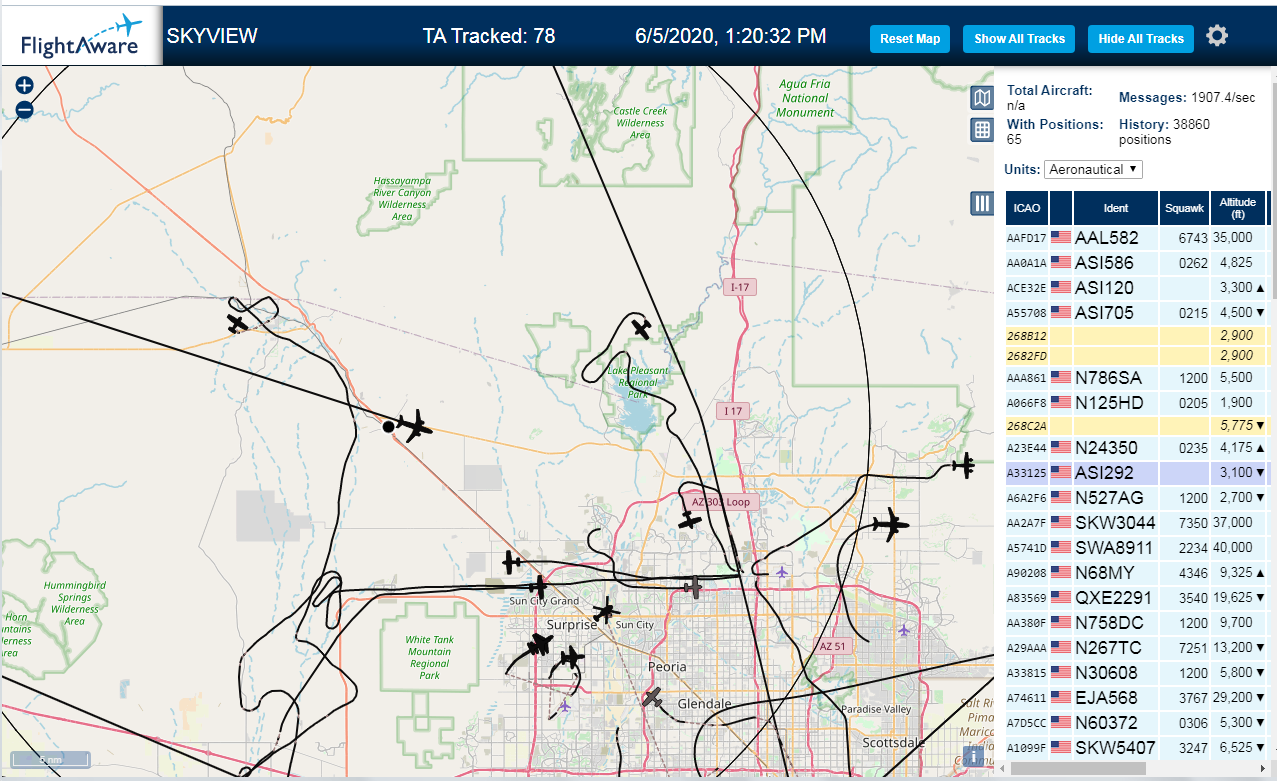Select the small aircraft on the northwest loop track
The width and height of the screenshot is (1277, 781).
(x=237, y=323)
